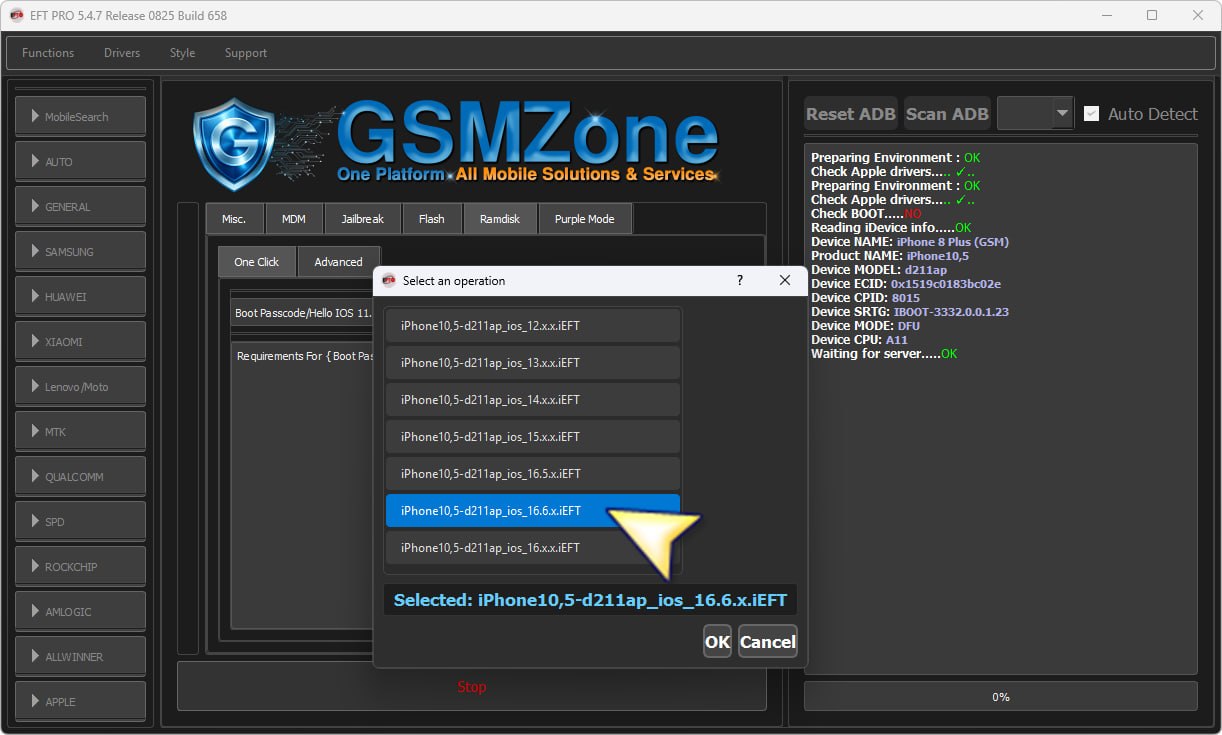This screenshot has width=1222, height=735.
Task: Switch to the Purple Mode tab
Action: (585, 219)
